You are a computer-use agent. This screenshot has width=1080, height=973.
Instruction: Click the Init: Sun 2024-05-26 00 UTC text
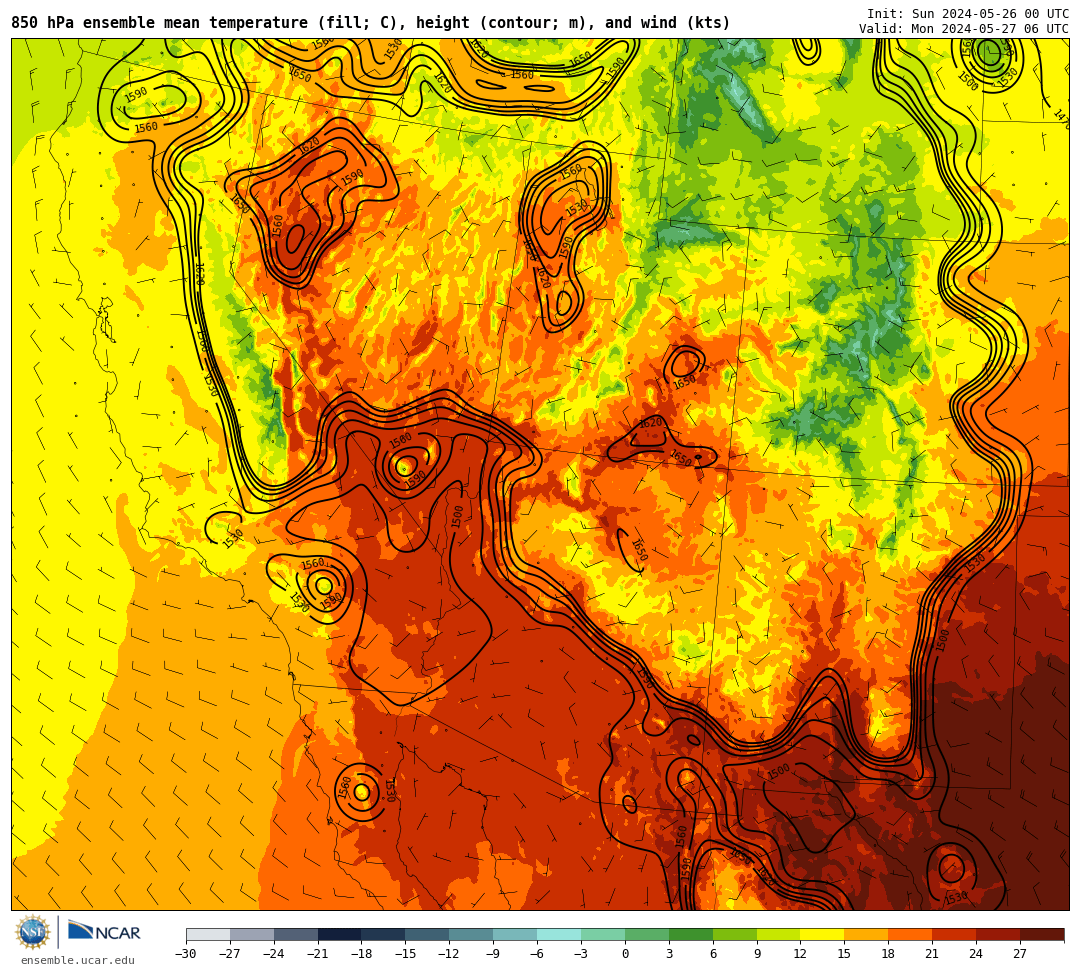968,14
